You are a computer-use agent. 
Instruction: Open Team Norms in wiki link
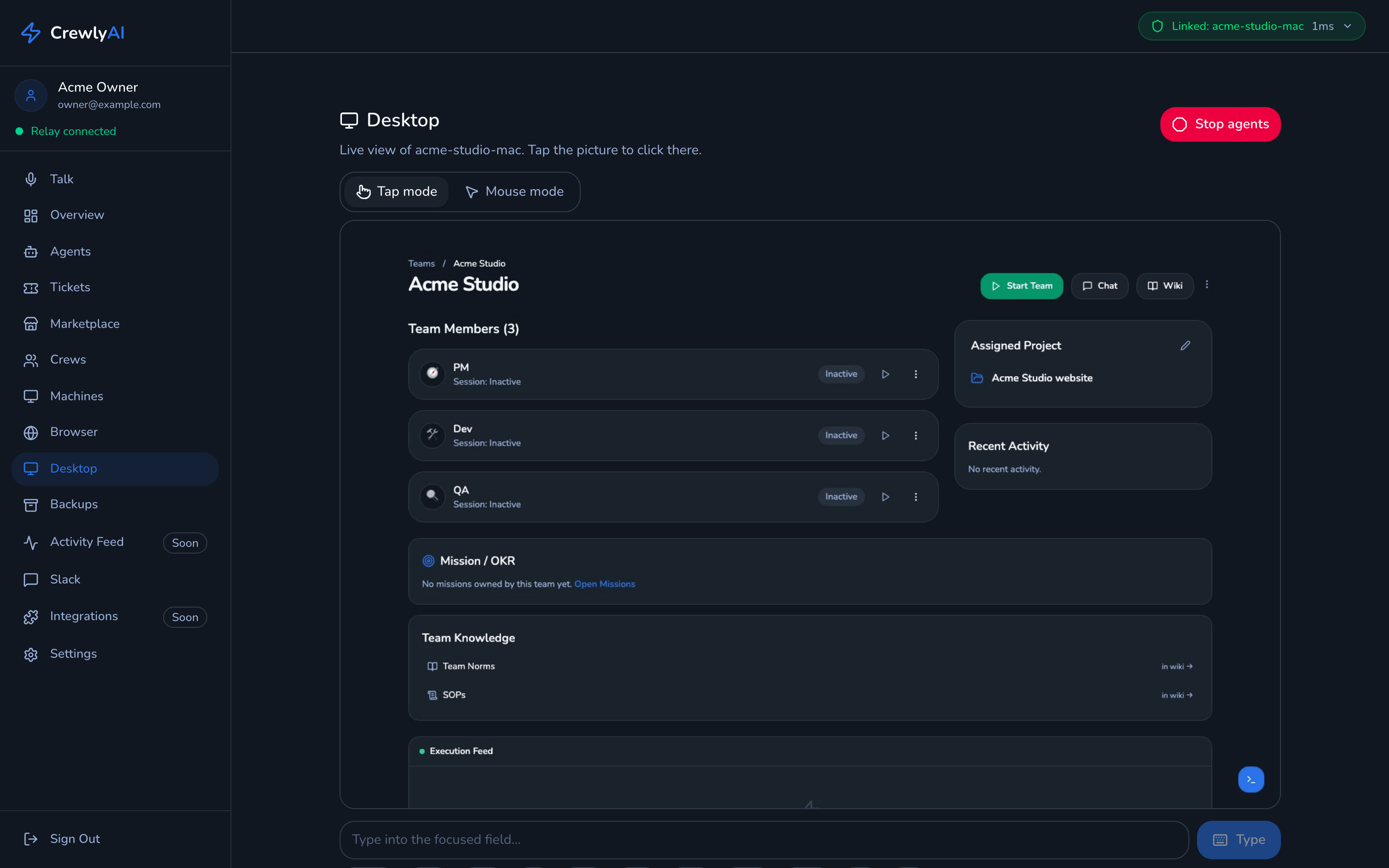coord(1177,666)
